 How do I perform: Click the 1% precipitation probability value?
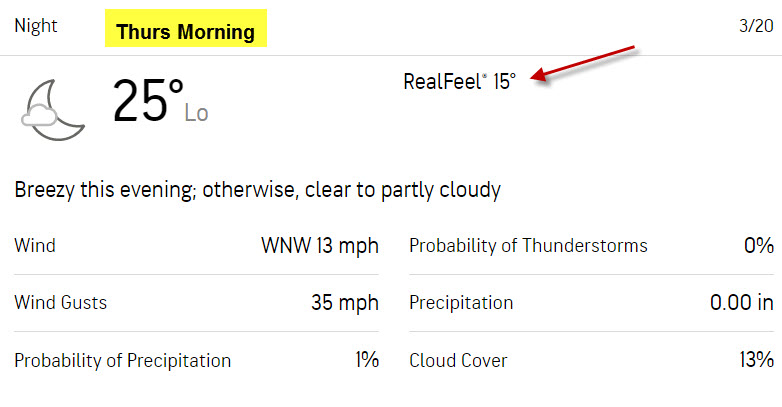[367, 360]
